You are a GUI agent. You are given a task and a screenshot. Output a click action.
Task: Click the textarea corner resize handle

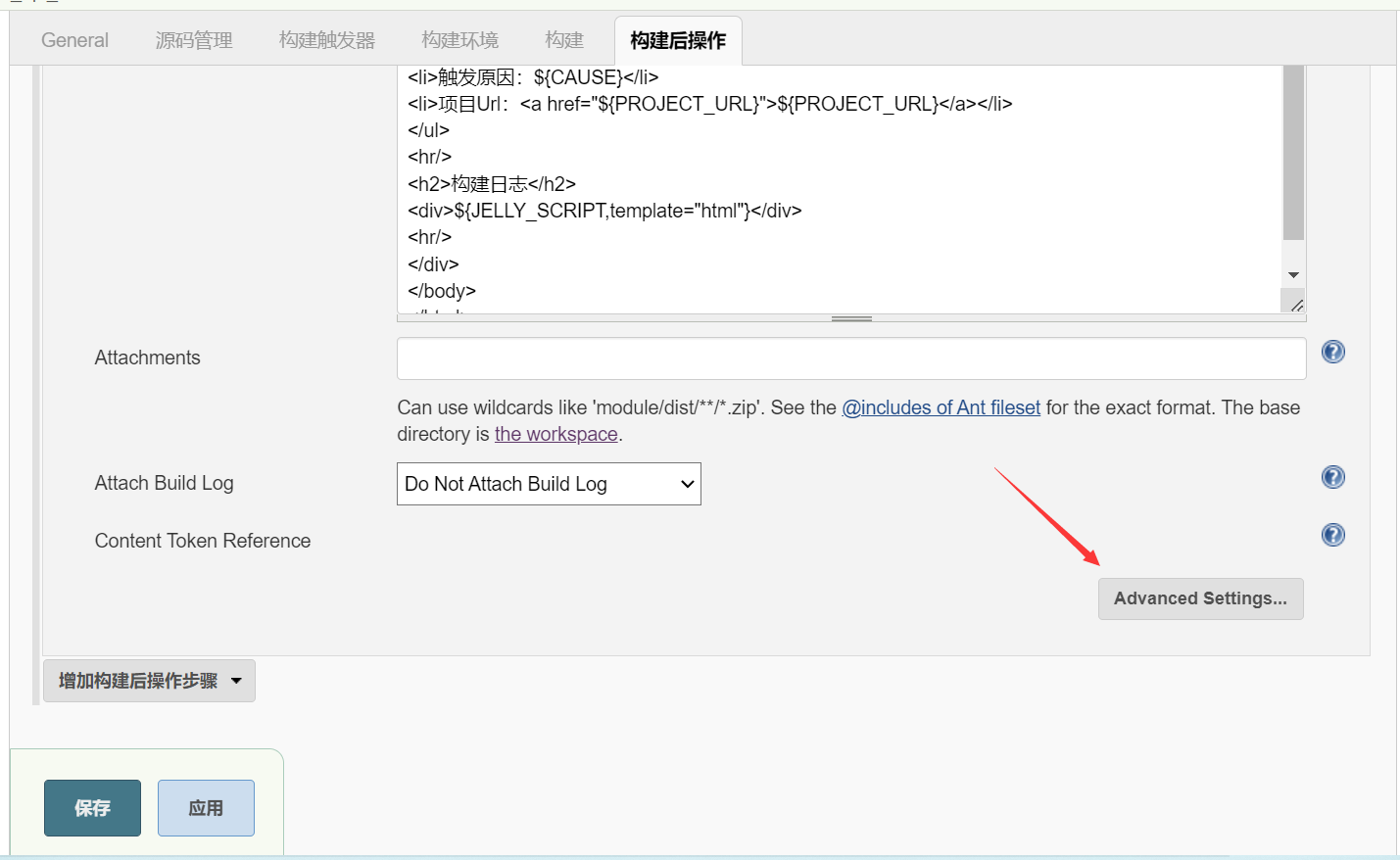coord(1295,305)
